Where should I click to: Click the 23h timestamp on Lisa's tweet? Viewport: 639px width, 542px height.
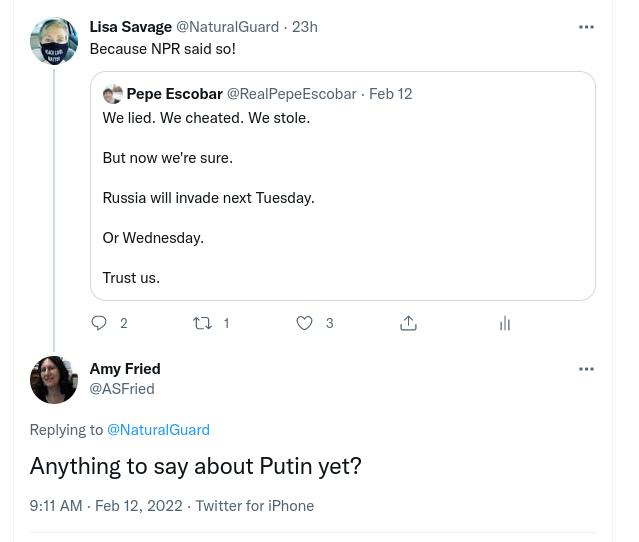click(x=305, y=26)
